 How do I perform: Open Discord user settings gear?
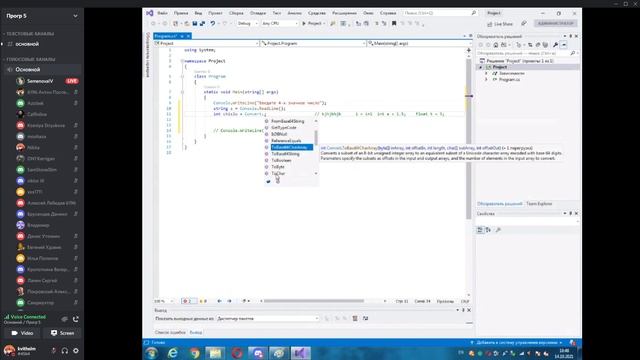[x=76, y=351]
